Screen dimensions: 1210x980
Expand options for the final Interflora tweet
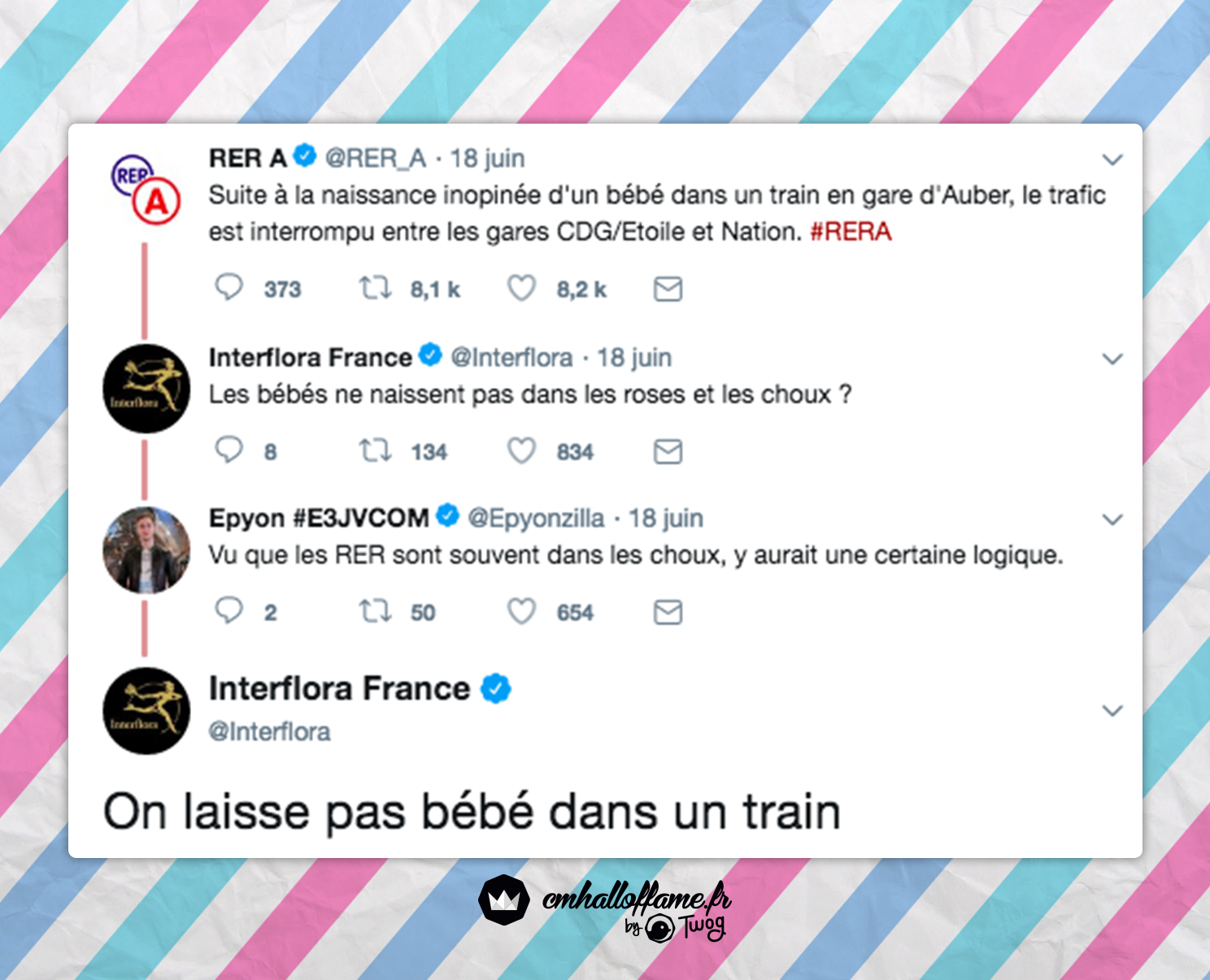[x=1112, y=710]
